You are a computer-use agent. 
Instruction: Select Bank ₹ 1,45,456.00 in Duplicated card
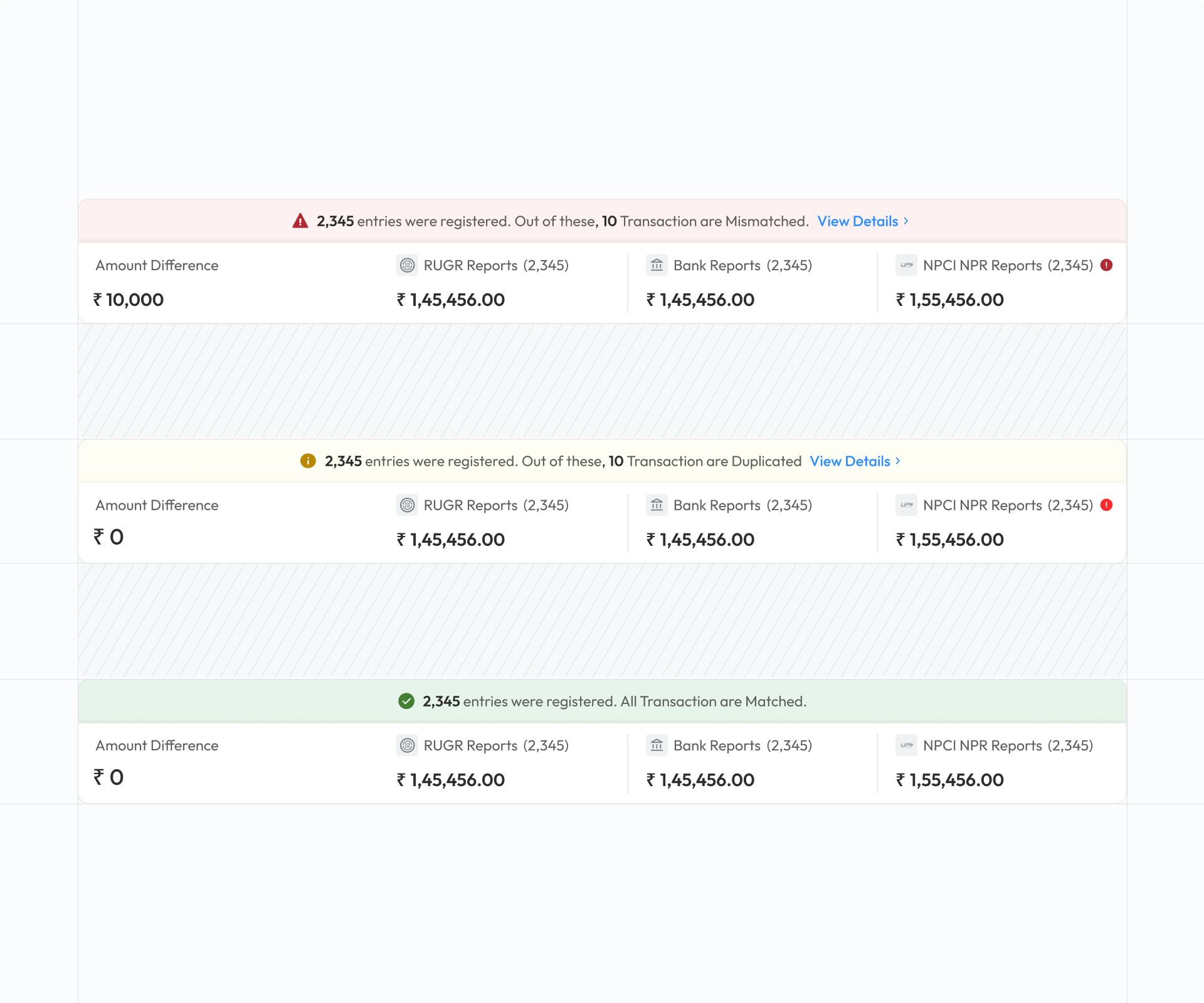(700, 540)
